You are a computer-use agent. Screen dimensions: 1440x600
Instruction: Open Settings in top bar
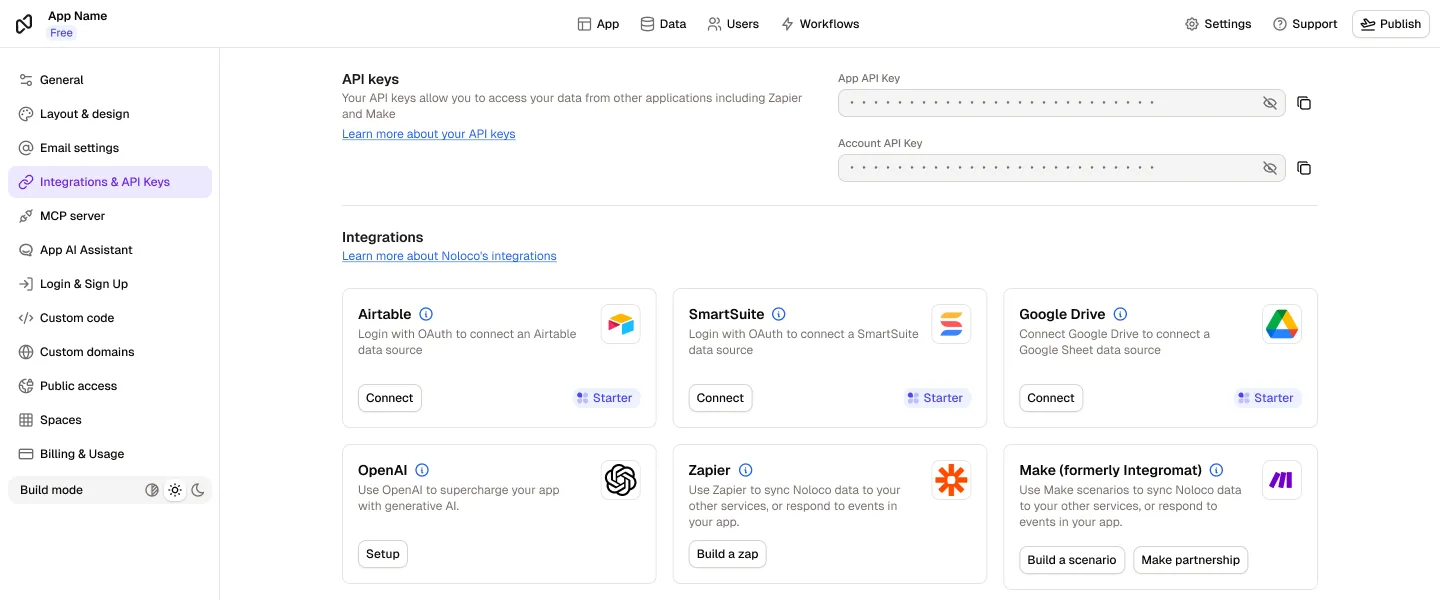(x=1218, y=24)
